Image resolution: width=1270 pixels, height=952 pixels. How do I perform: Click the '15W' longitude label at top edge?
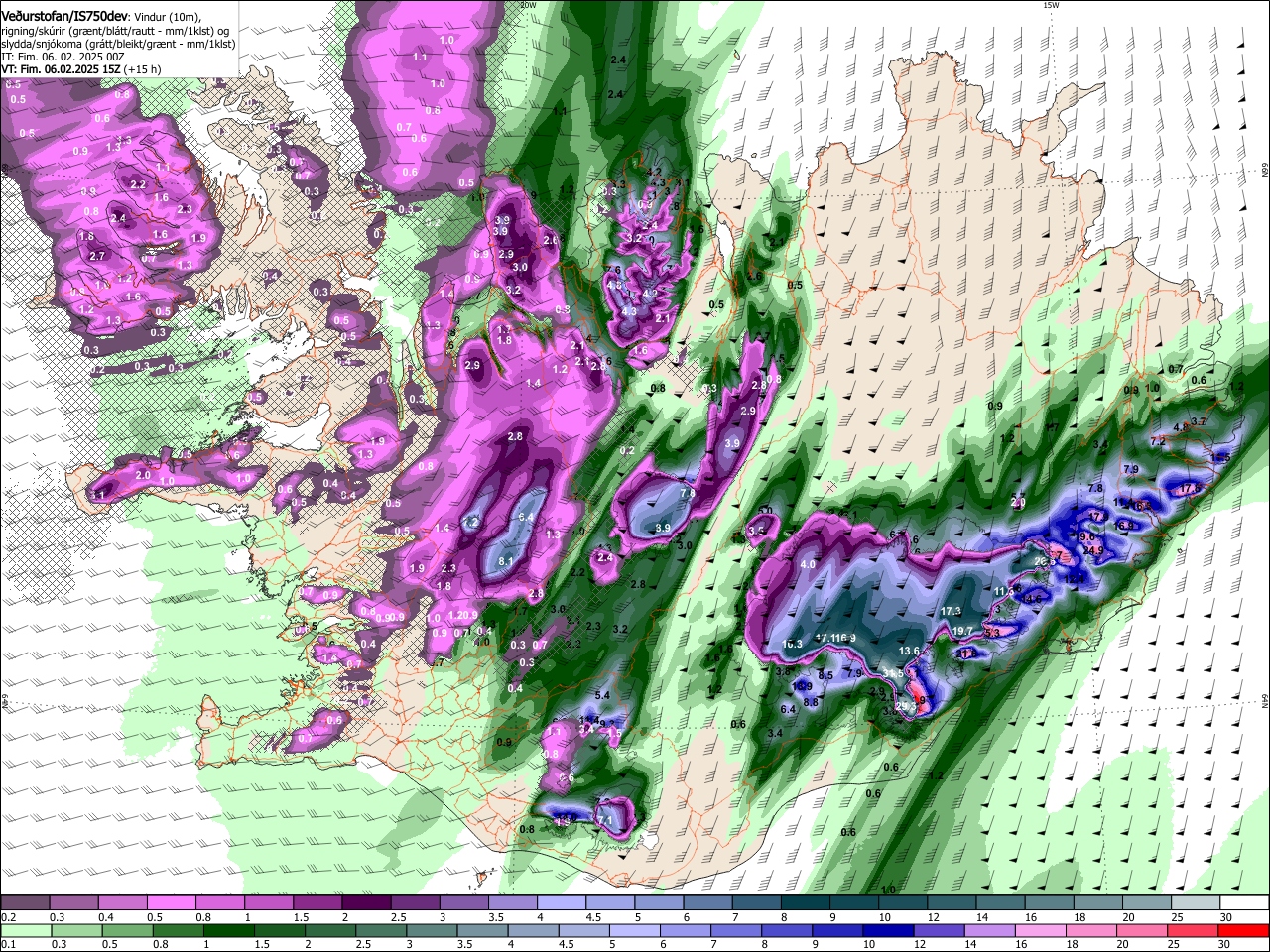1051,5
